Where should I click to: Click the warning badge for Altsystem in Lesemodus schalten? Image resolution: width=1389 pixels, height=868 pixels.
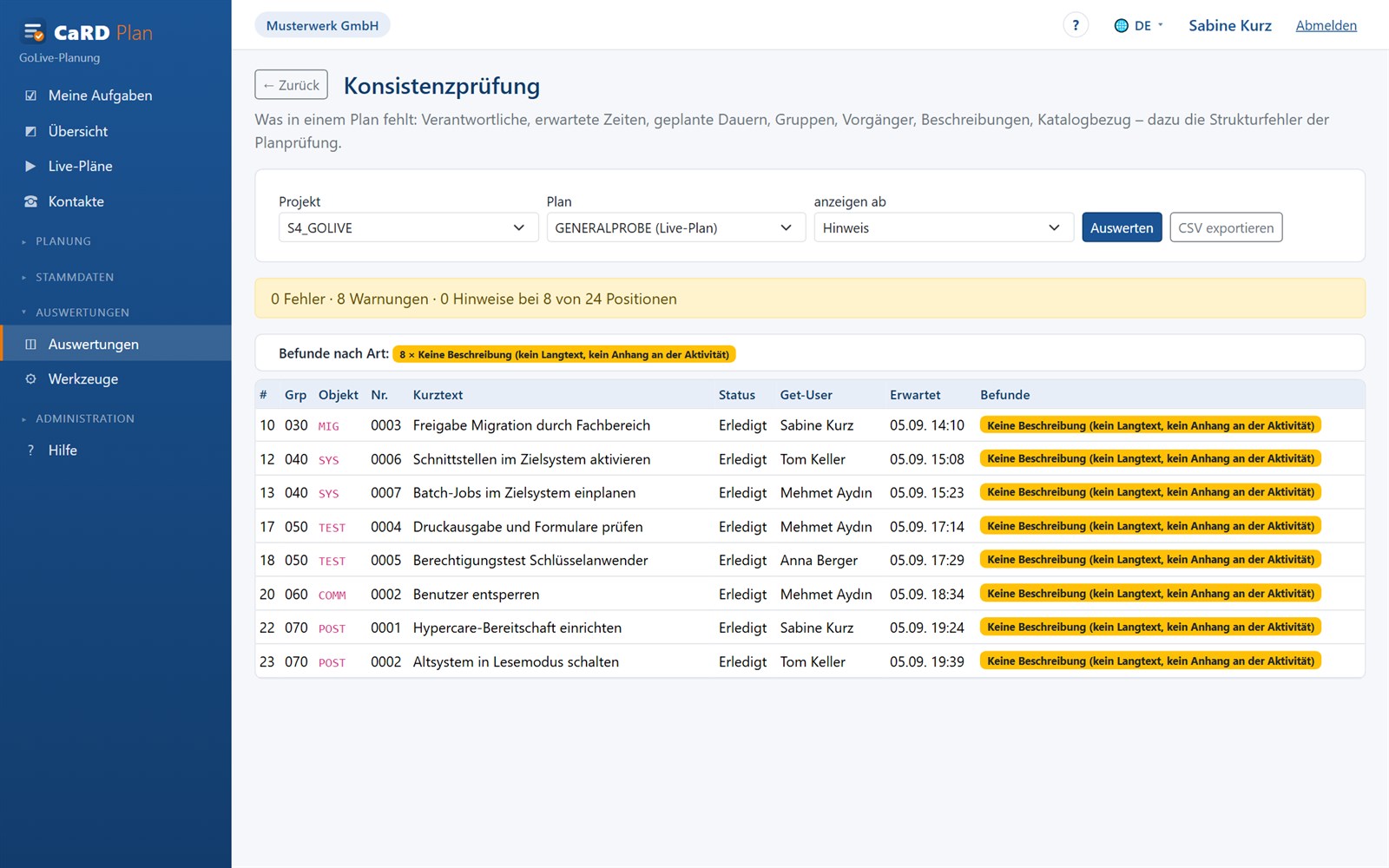pos(1150,661)
